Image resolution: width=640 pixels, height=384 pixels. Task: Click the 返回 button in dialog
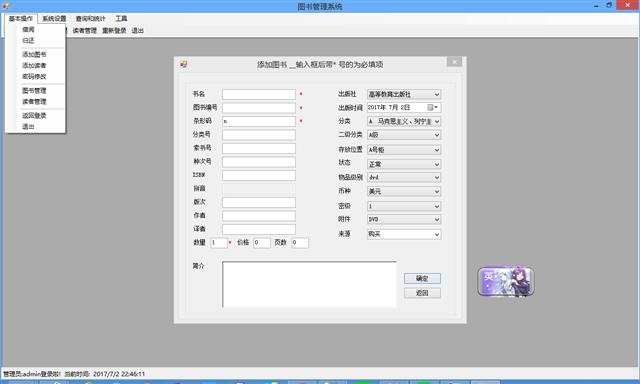tap(422, 293)
